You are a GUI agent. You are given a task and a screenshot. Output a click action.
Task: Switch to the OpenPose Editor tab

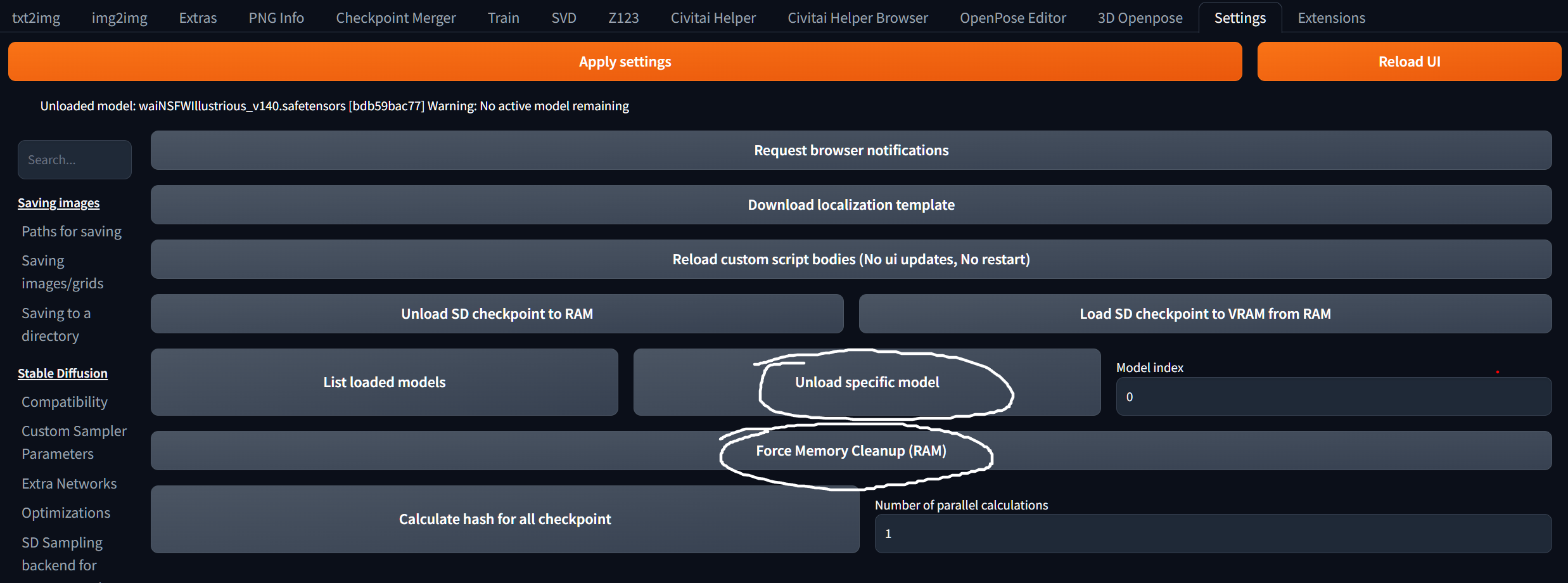(1012, 18)
